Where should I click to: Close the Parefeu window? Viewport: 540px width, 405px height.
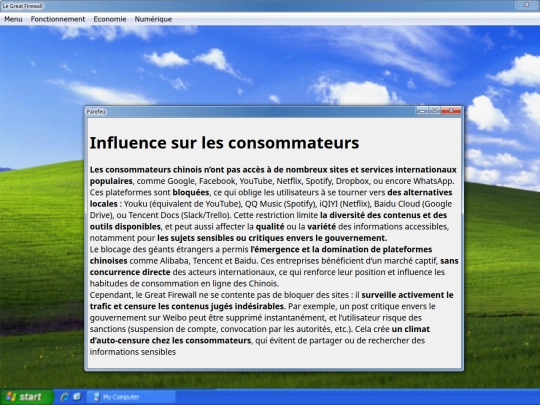pyautogui.click(x=451, y=110)
